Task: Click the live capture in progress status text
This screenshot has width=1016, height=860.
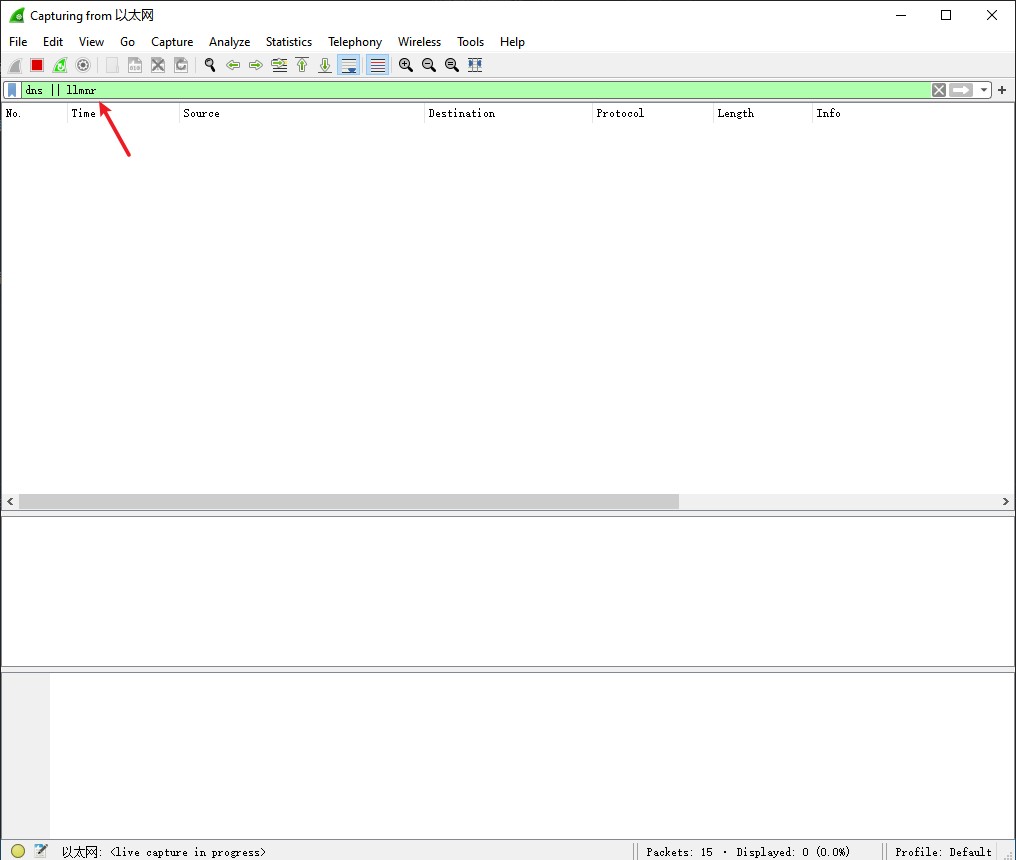Action: (164, 852)
